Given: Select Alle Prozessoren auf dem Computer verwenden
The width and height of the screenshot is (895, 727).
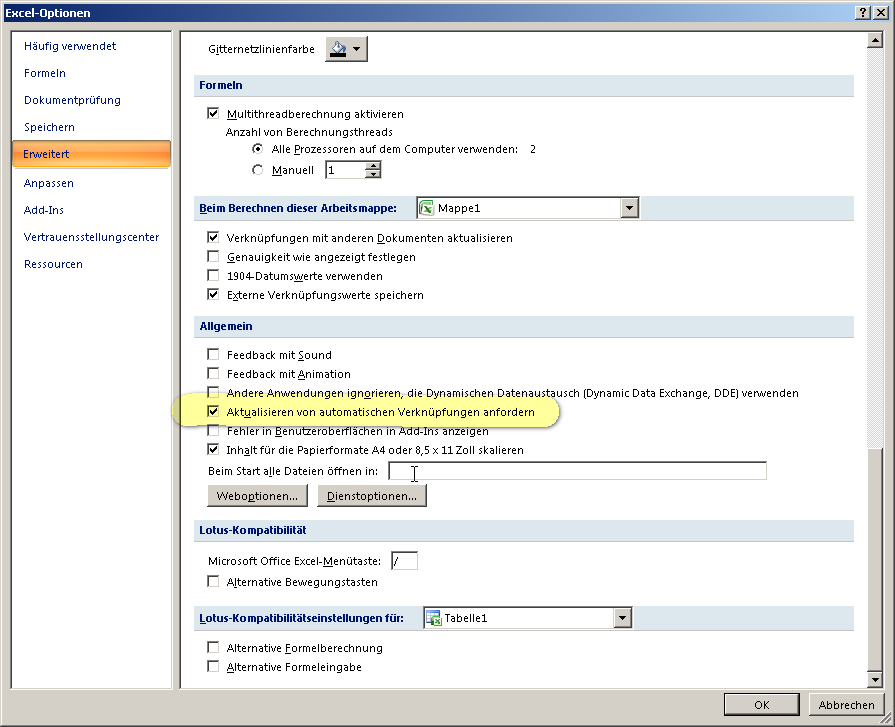Looking at the screenshot, I should (x=258, y=149).
